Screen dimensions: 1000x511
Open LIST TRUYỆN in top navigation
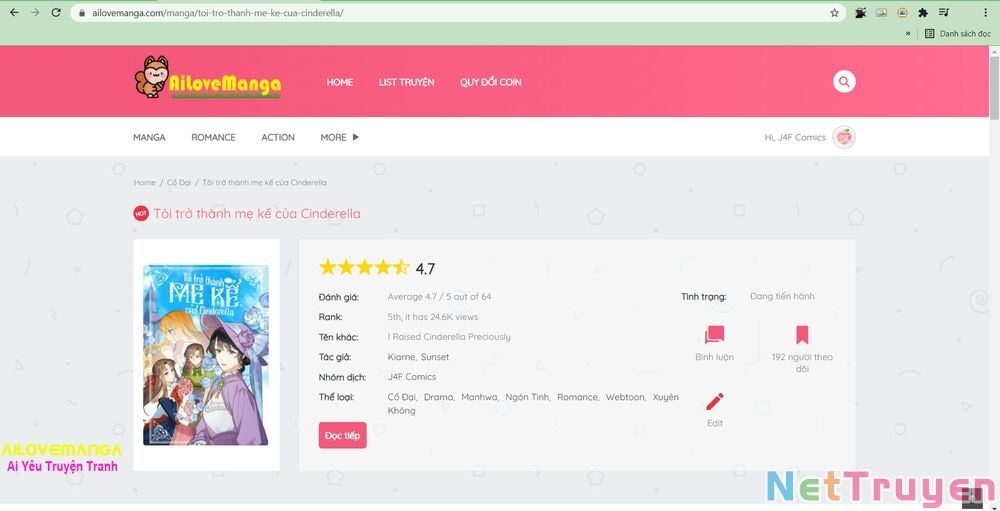coord(406,82)
